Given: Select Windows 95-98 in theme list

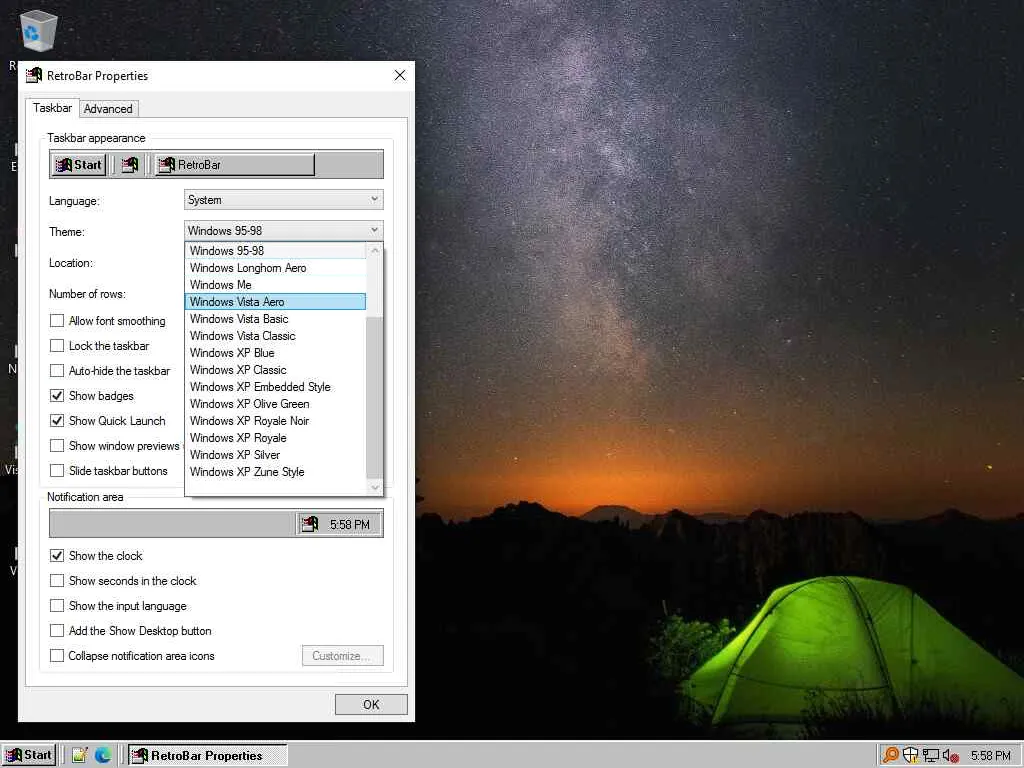Looking at the screenshot, I should pos(276,251).
